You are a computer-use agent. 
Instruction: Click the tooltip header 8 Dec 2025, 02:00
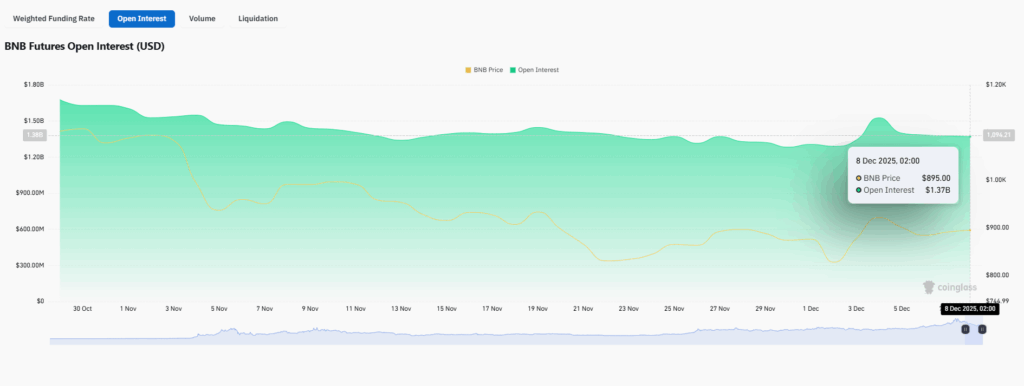887,161
